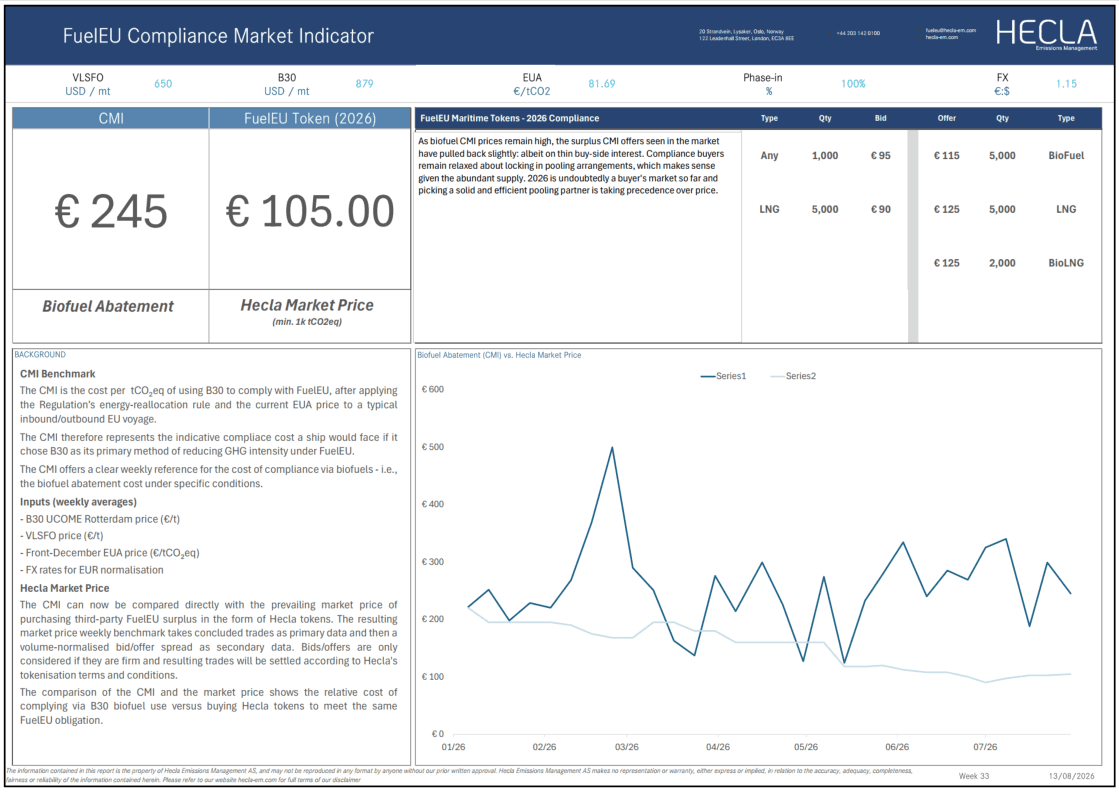Click the € 600 y-axis label
1119x792 pixels.
point(432,390)
